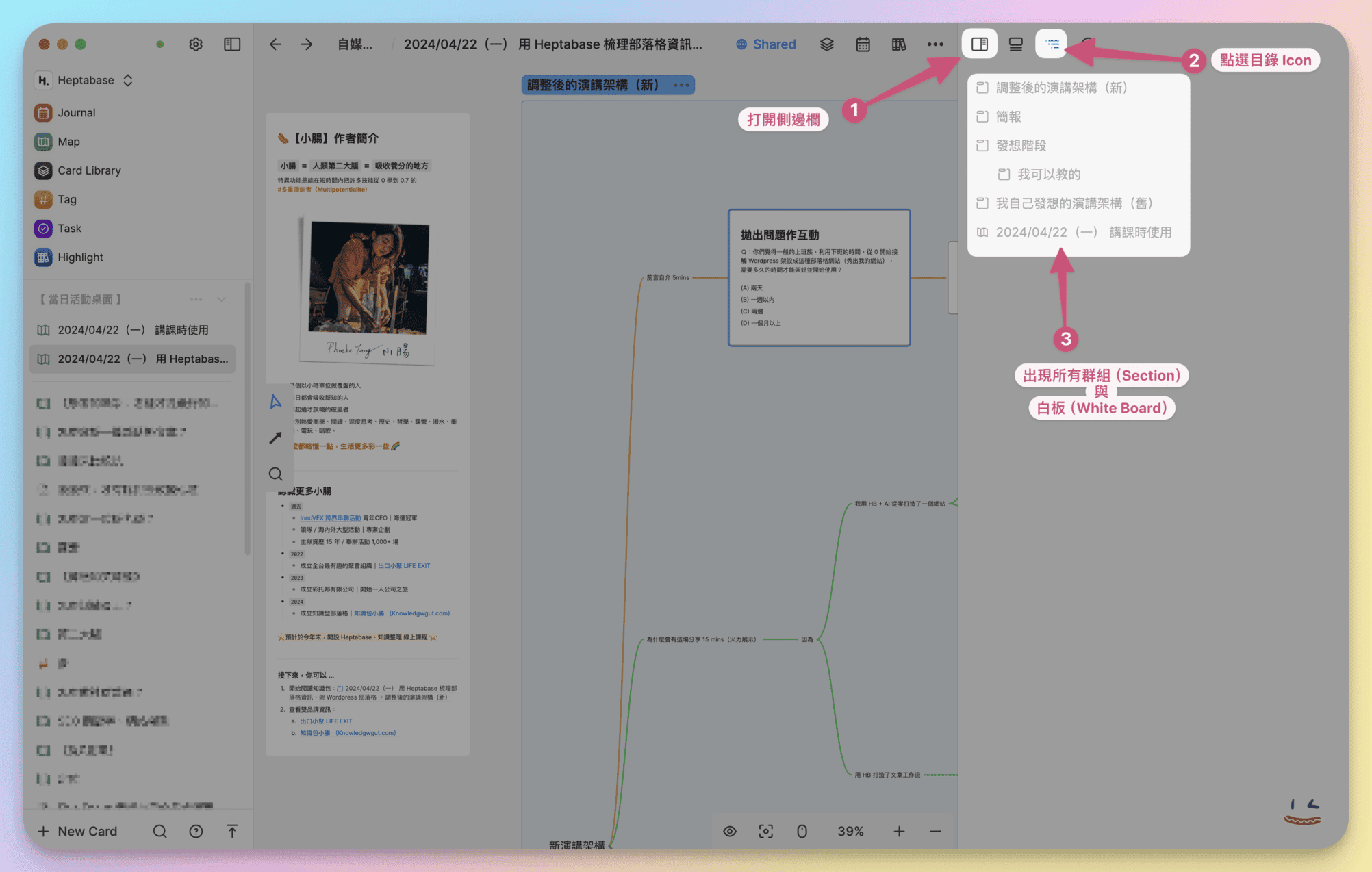Select the 前言自介 5mins mind map node
1372x872 pixels.
click(x=668, y=278)
